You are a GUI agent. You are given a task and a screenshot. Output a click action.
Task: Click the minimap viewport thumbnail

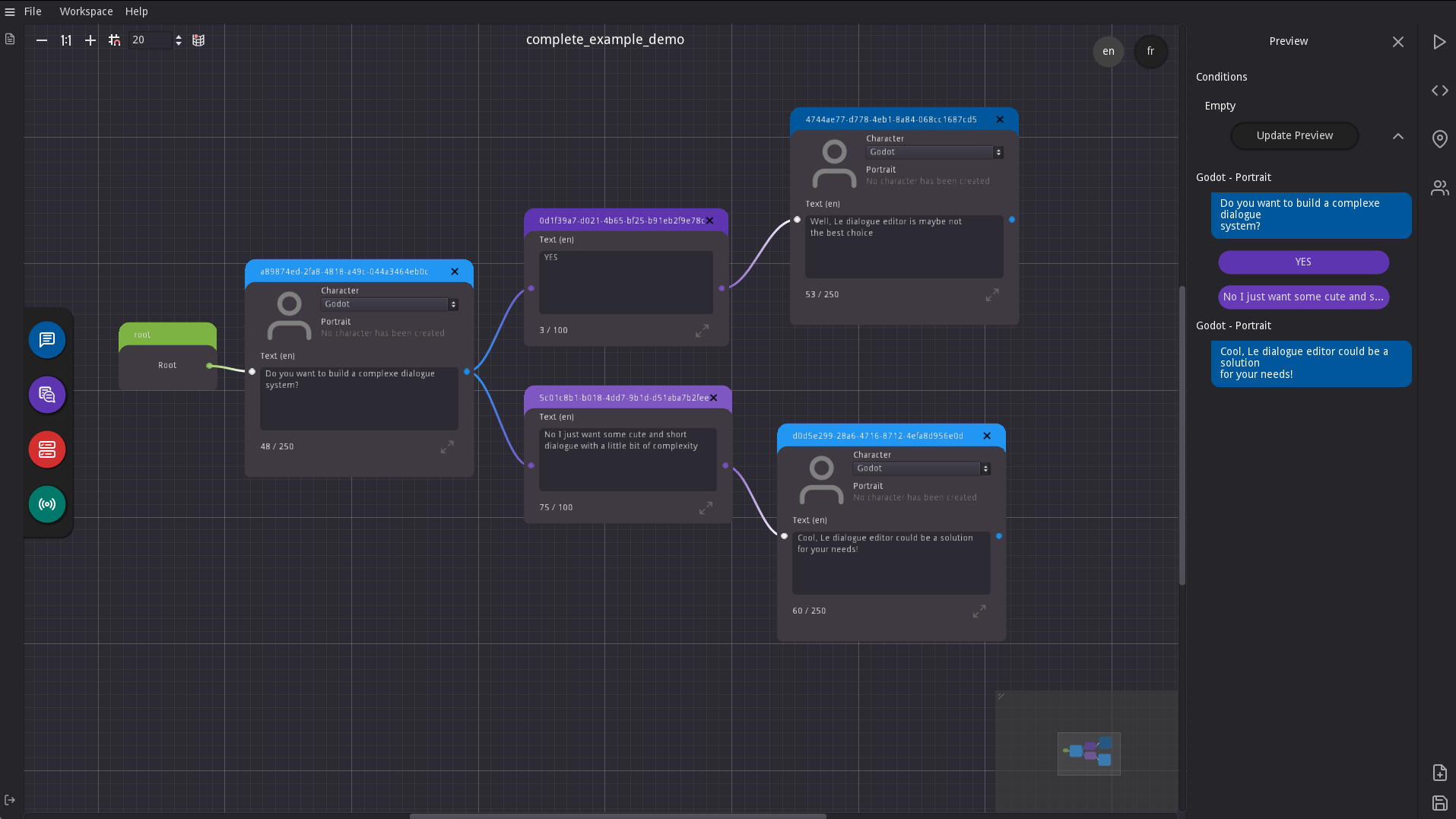(x=1089, y=754)
